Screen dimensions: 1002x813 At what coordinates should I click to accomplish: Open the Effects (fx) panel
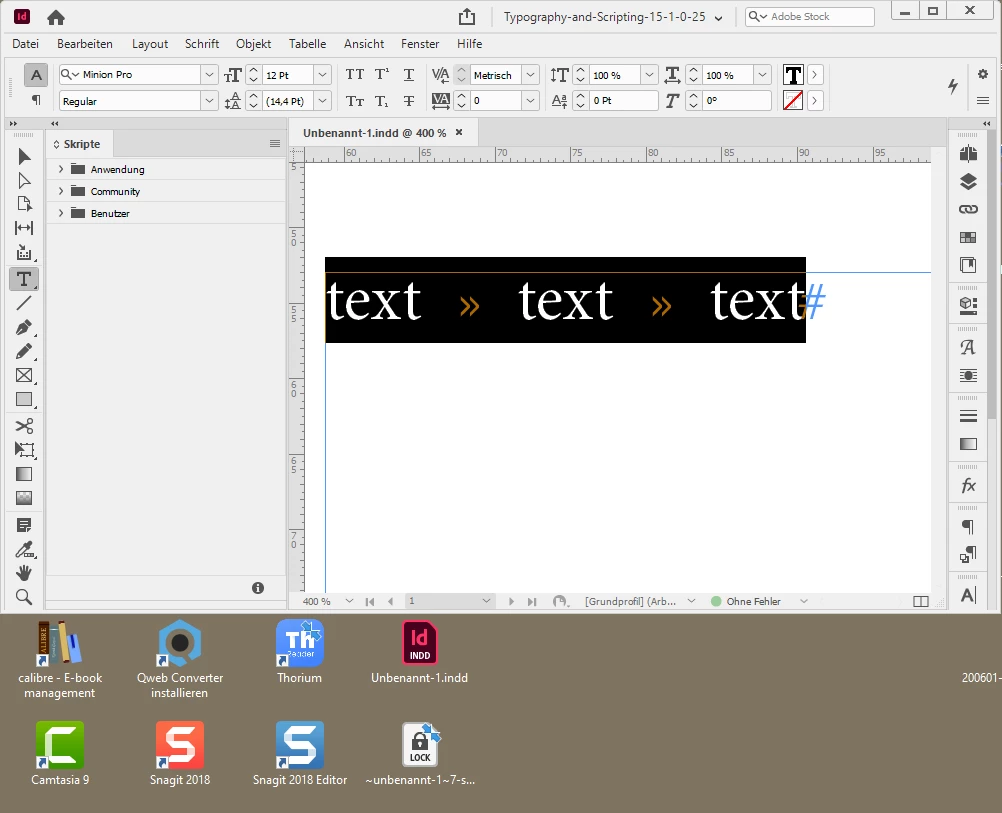968,486
